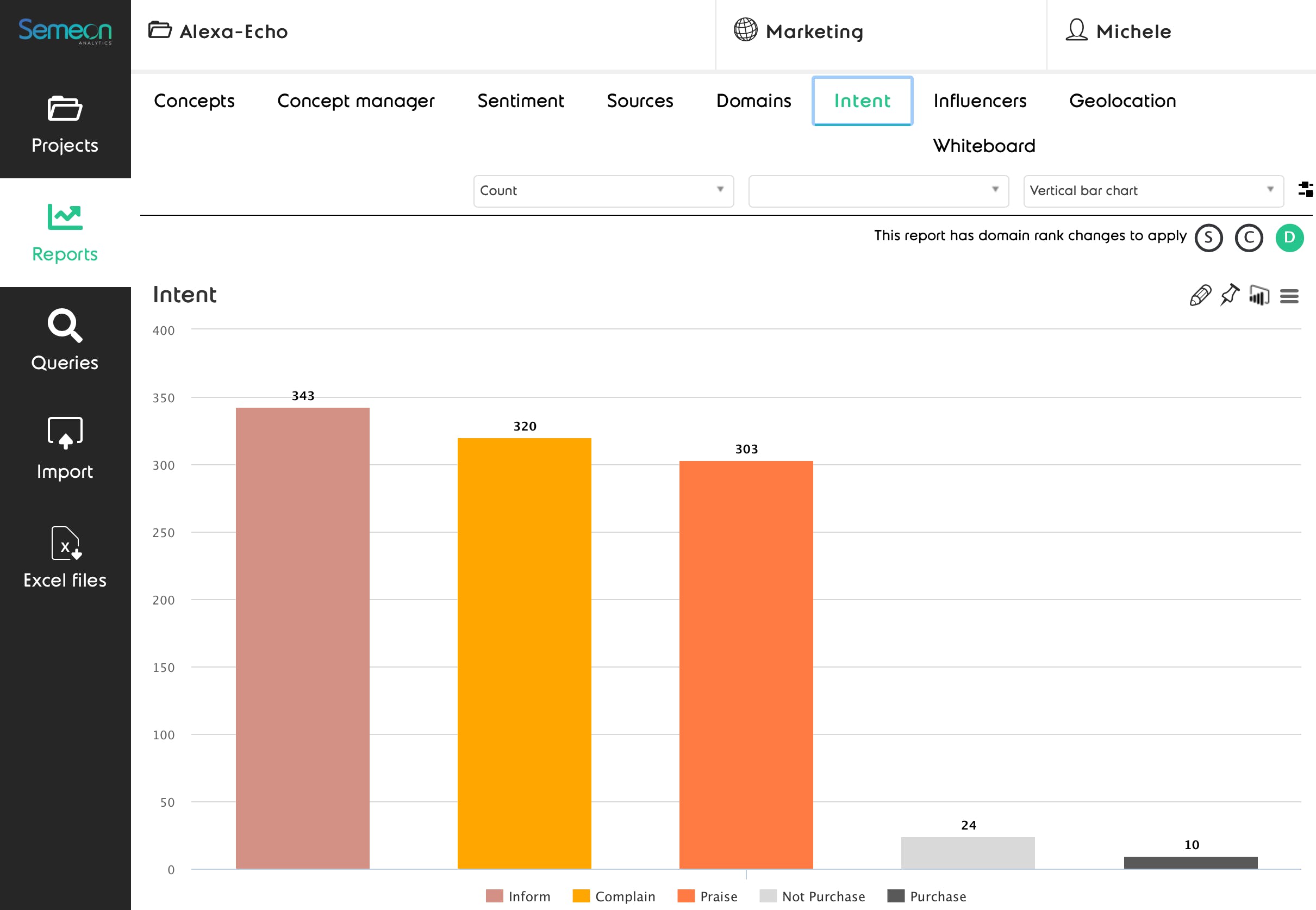Open Excel files in sidebar
The image size is (1316, 910).
(65, 558)
